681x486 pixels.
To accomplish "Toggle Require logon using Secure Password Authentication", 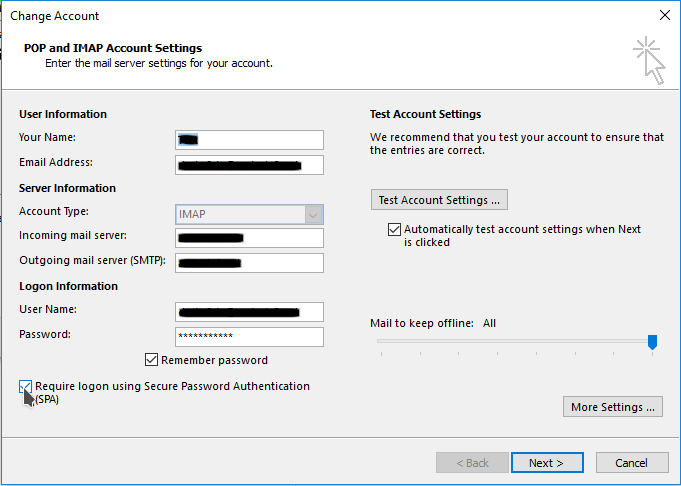I will [x=25, y=386].
